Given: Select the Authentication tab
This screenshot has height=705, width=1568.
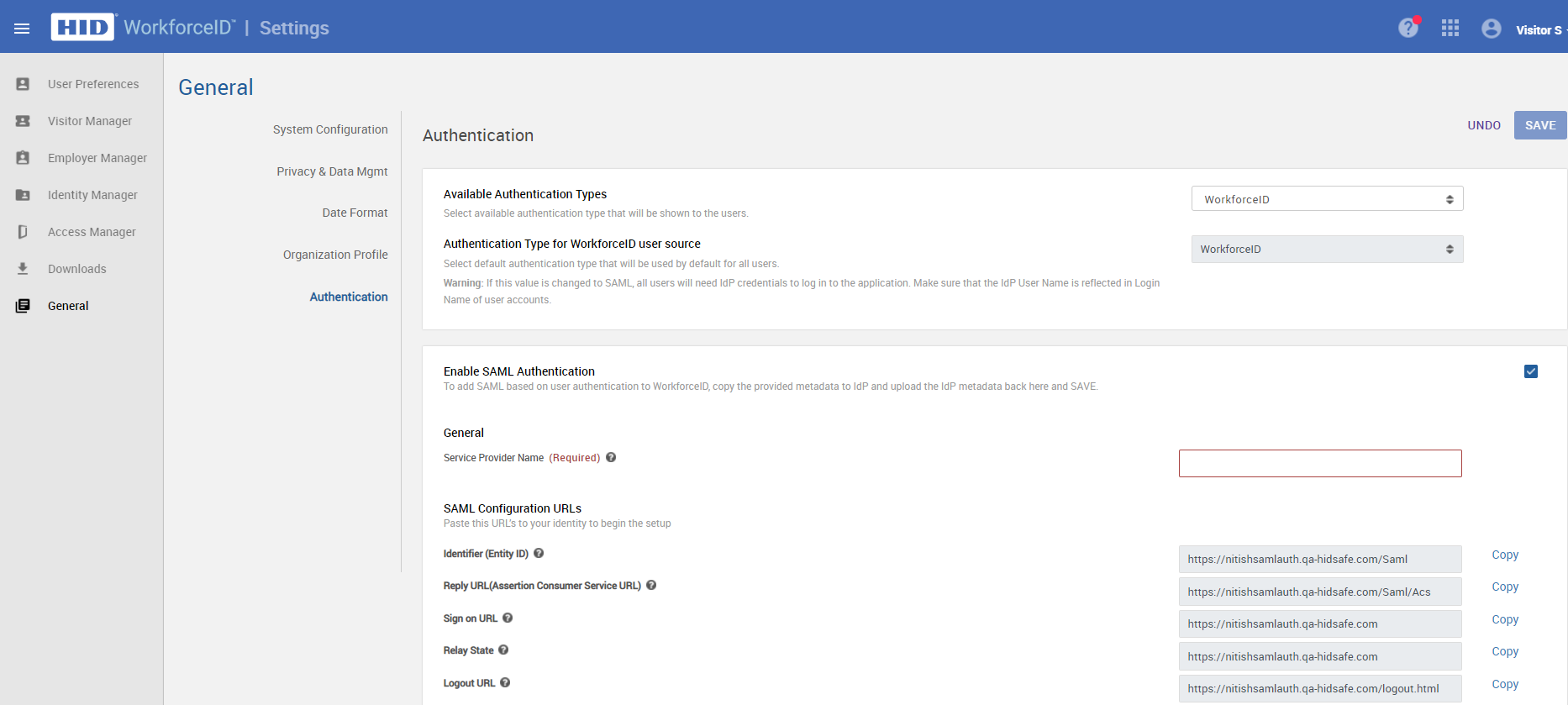Looking at the screenshot, I should tap(349, 297).
